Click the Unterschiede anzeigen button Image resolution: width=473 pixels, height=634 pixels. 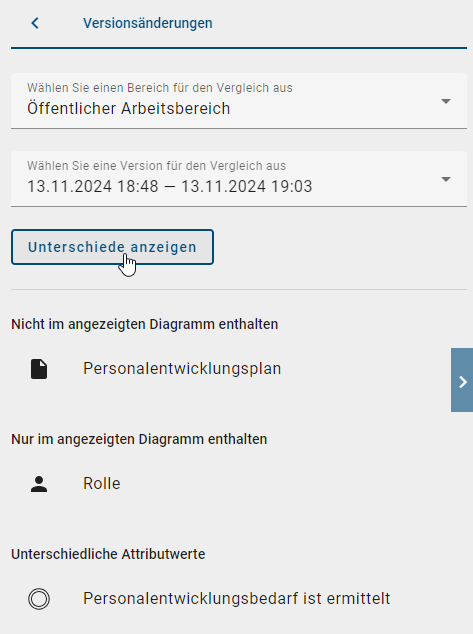112,247
